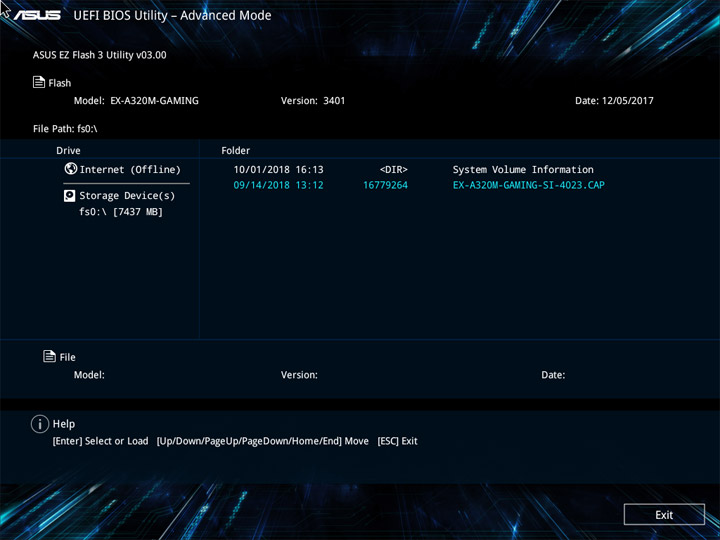
Task: Select Storage Device(s) in the Drive list
Action: (x=119, y=196)
